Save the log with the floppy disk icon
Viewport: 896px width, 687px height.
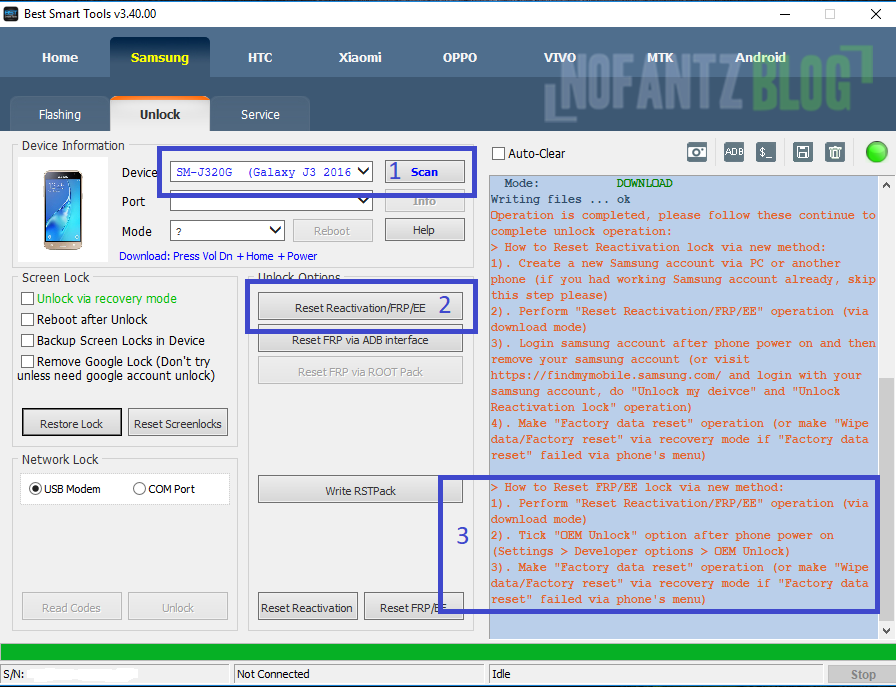click(803, 152)
